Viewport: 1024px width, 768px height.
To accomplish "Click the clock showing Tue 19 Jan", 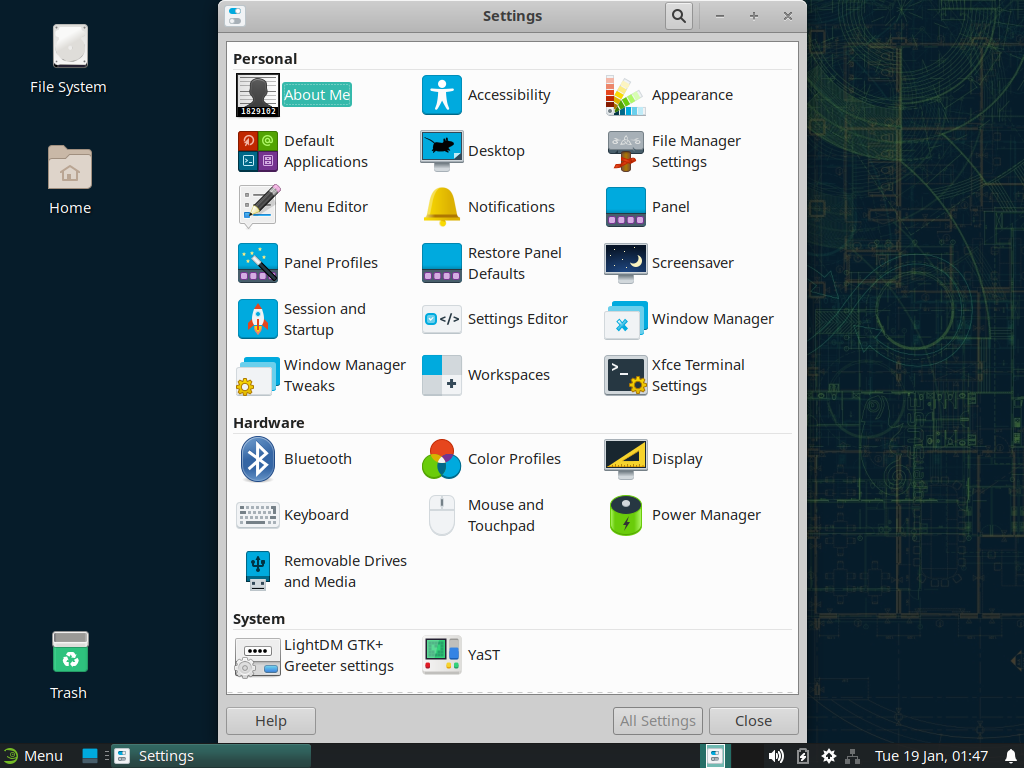I will click(931, 756).
